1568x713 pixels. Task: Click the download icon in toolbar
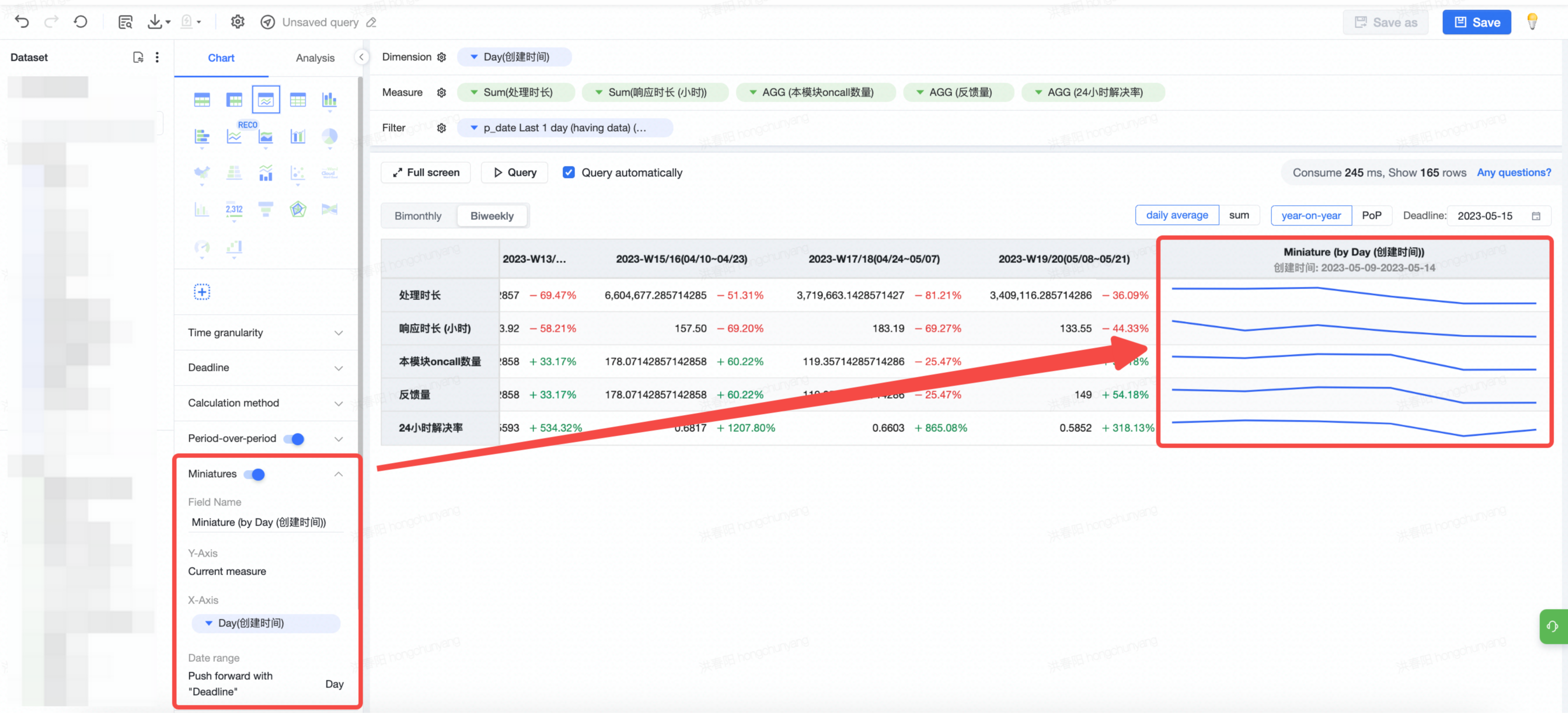click(155, 22)
